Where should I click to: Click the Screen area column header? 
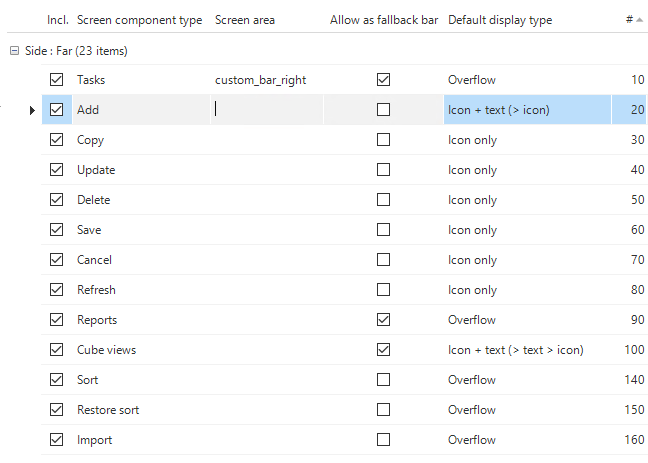[x=245, y=20]
